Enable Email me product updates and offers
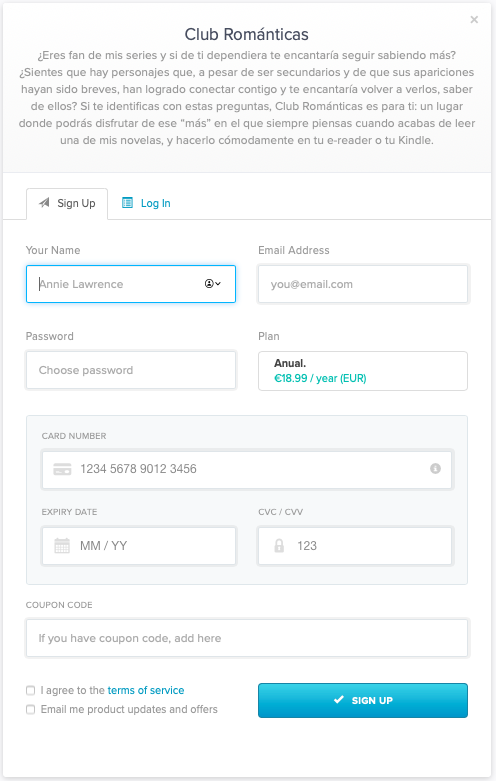This screenshot has width=496, height=781. coord(30,709)
